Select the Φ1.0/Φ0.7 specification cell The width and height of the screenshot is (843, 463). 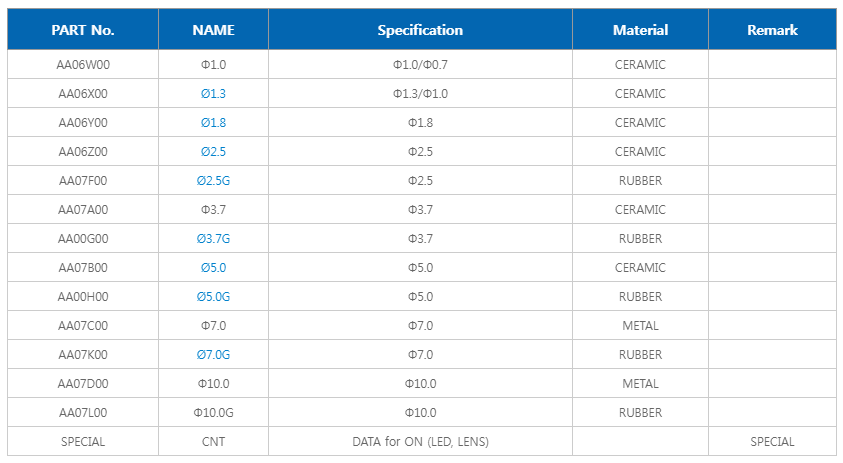pyautogui.click(x=420, y=65)
